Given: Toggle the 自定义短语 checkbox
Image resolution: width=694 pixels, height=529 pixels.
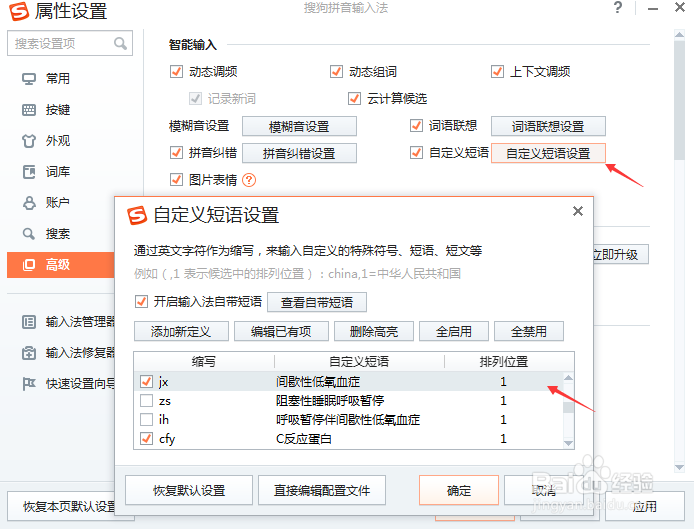Looking at the screenshot, I should pyautogui.click(x=416, y=153).
